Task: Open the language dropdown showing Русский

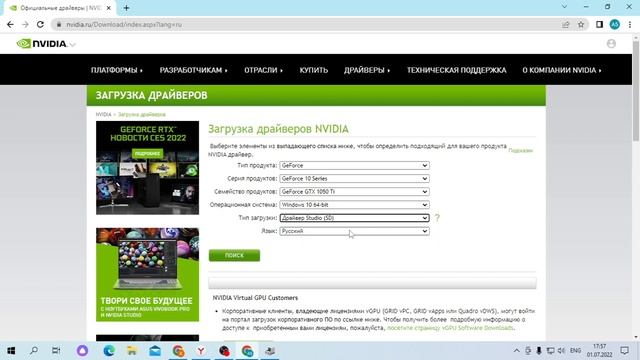Action: click(354, 231)
